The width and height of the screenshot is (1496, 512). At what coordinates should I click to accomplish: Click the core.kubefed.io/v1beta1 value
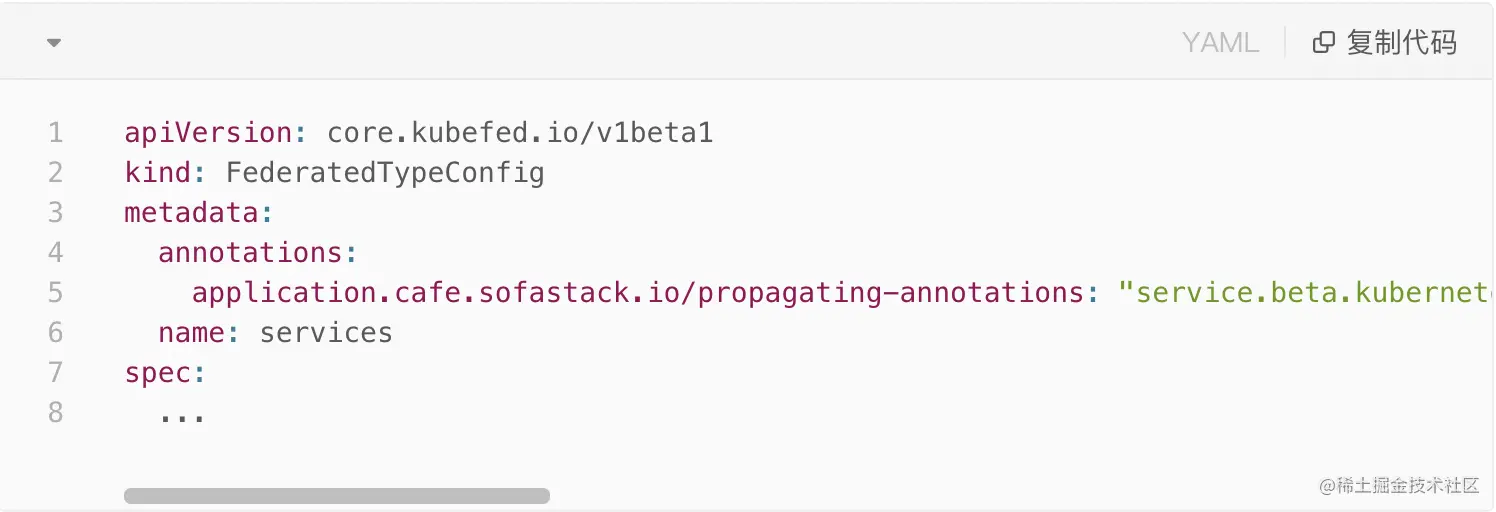pyautogui.click(x=520, y=132)
